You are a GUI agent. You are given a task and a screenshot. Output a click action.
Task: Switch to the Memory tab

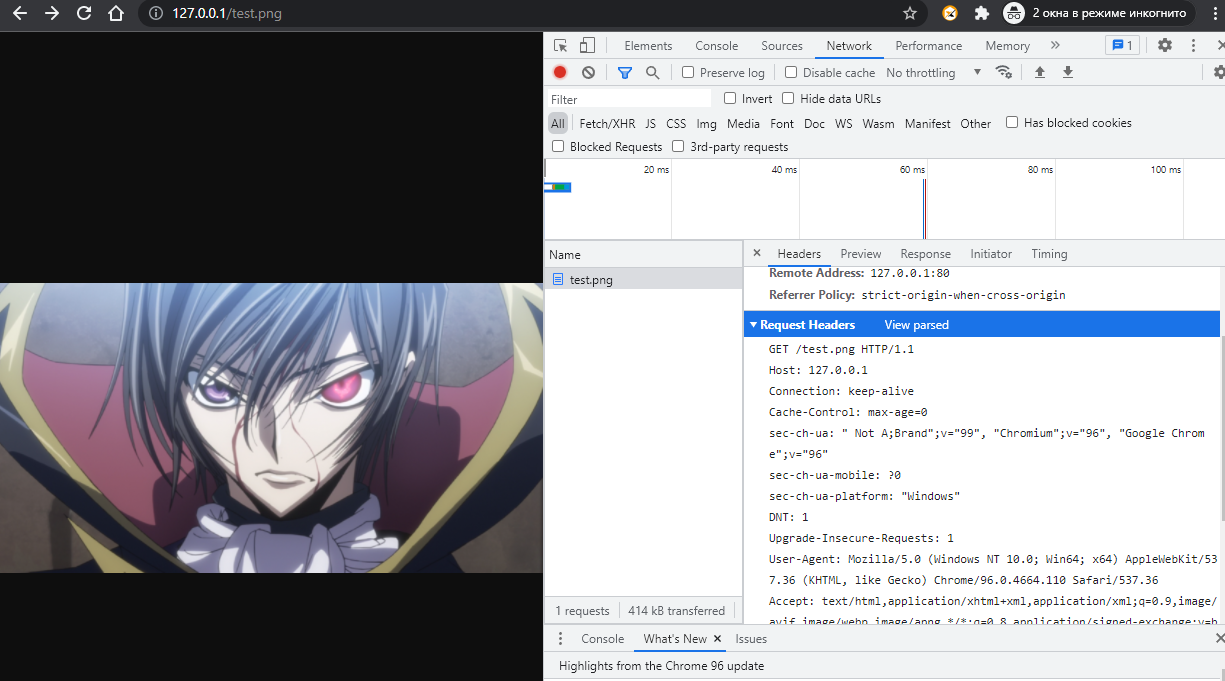1007,46
